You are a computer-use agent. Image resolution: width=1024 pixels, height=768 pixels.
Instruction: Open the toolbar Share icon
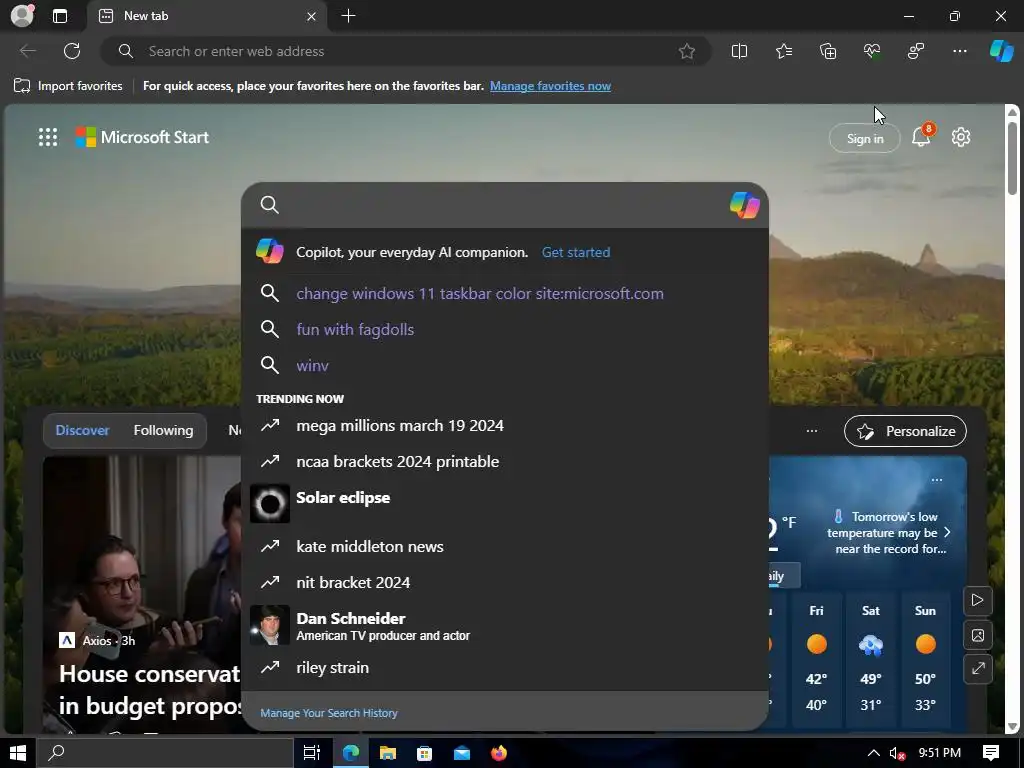[916, 51]
